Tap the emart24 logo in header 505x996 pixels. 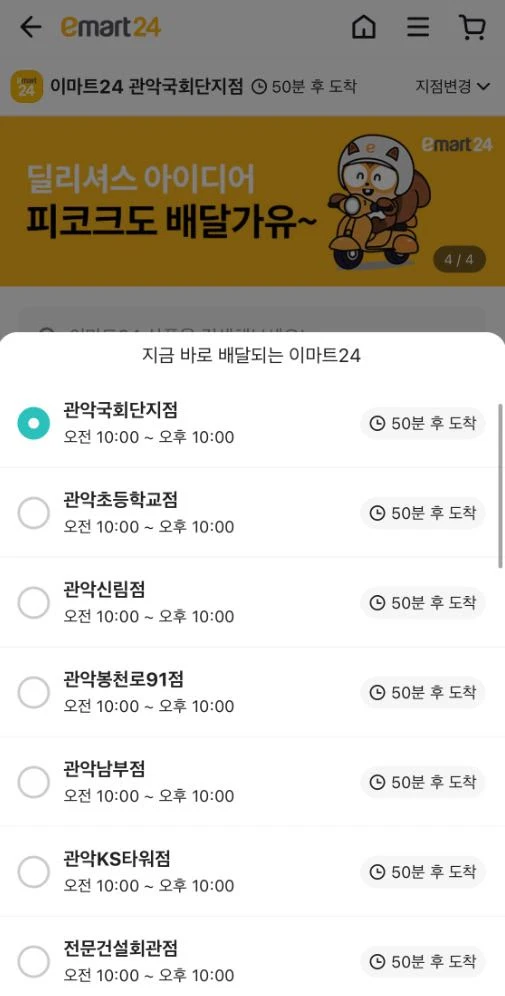(111, 27)
